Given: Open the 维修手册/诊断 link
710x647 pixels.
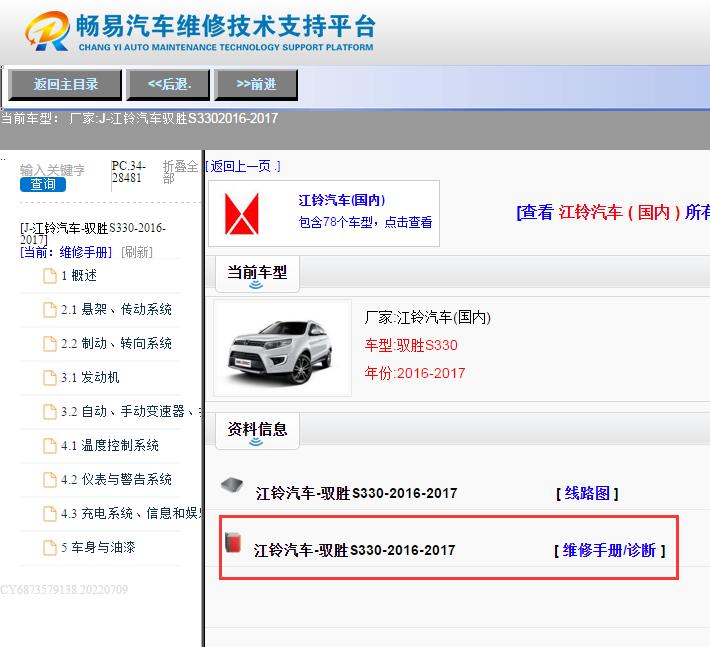Looking at the screenshot, I should point(609,551).
